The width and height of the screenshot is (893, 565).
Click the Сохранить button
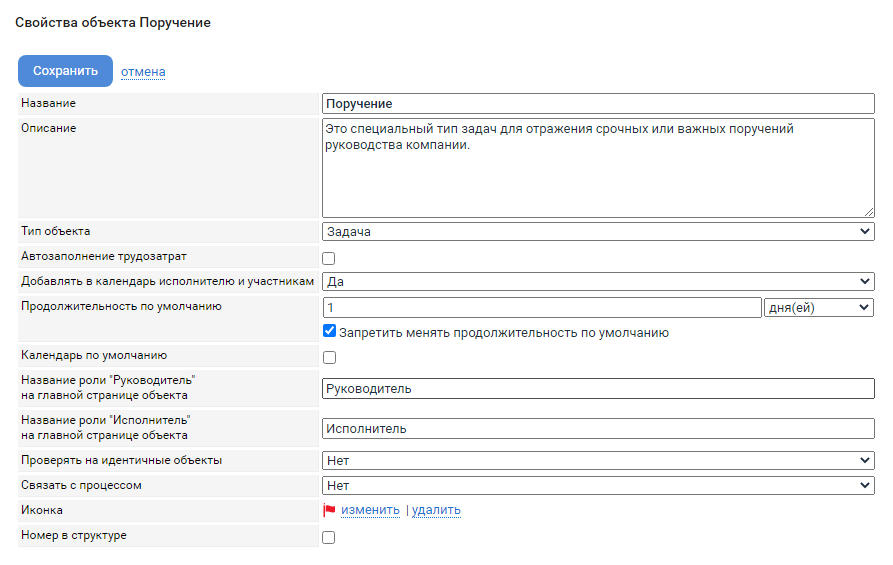pos(65,71)
